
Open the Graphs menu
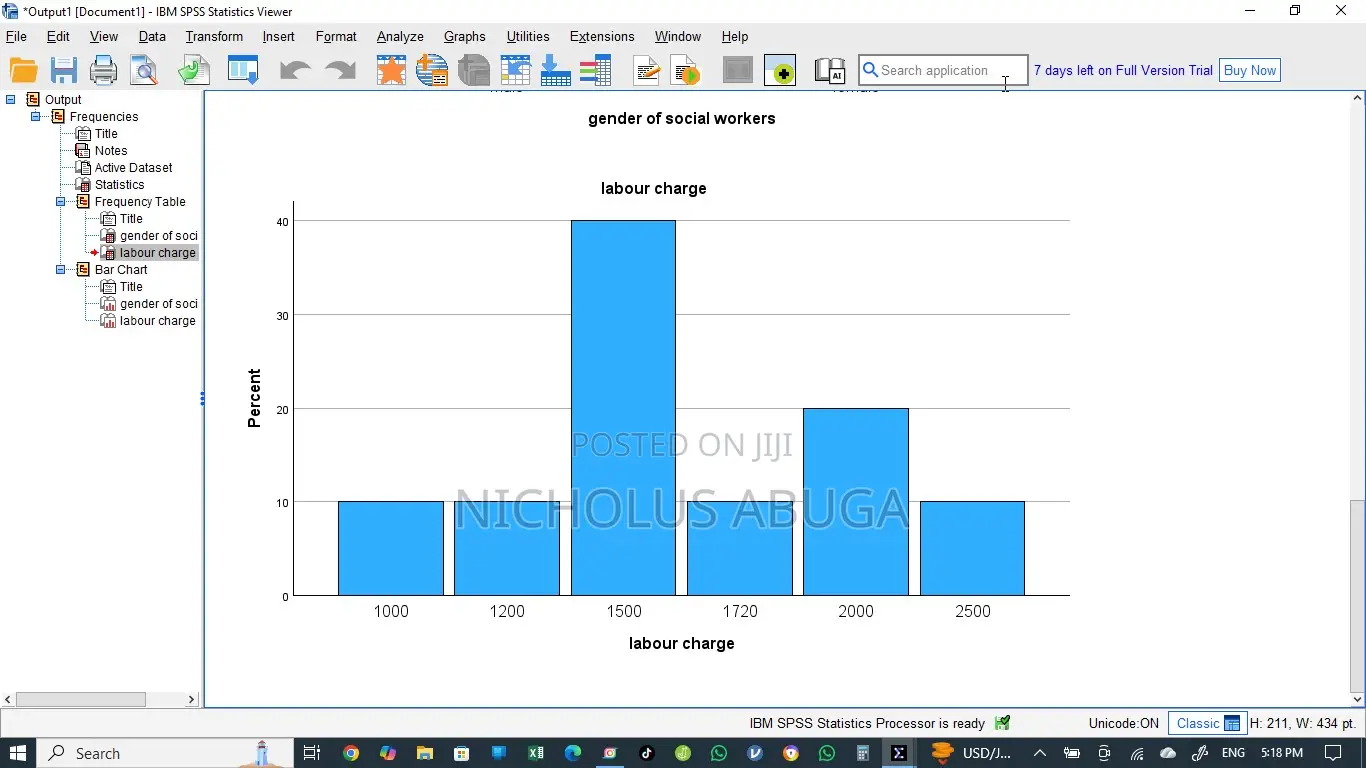coord(465,36)
